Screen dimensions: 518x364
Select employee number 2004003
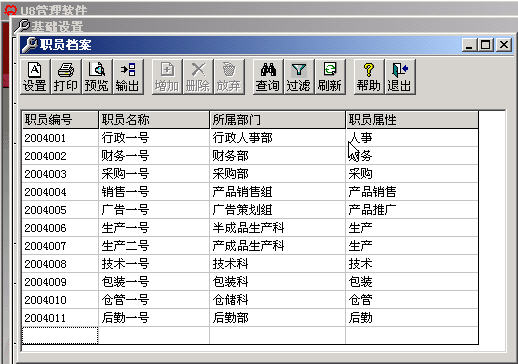pyautogui.click(x=60, y=174)
